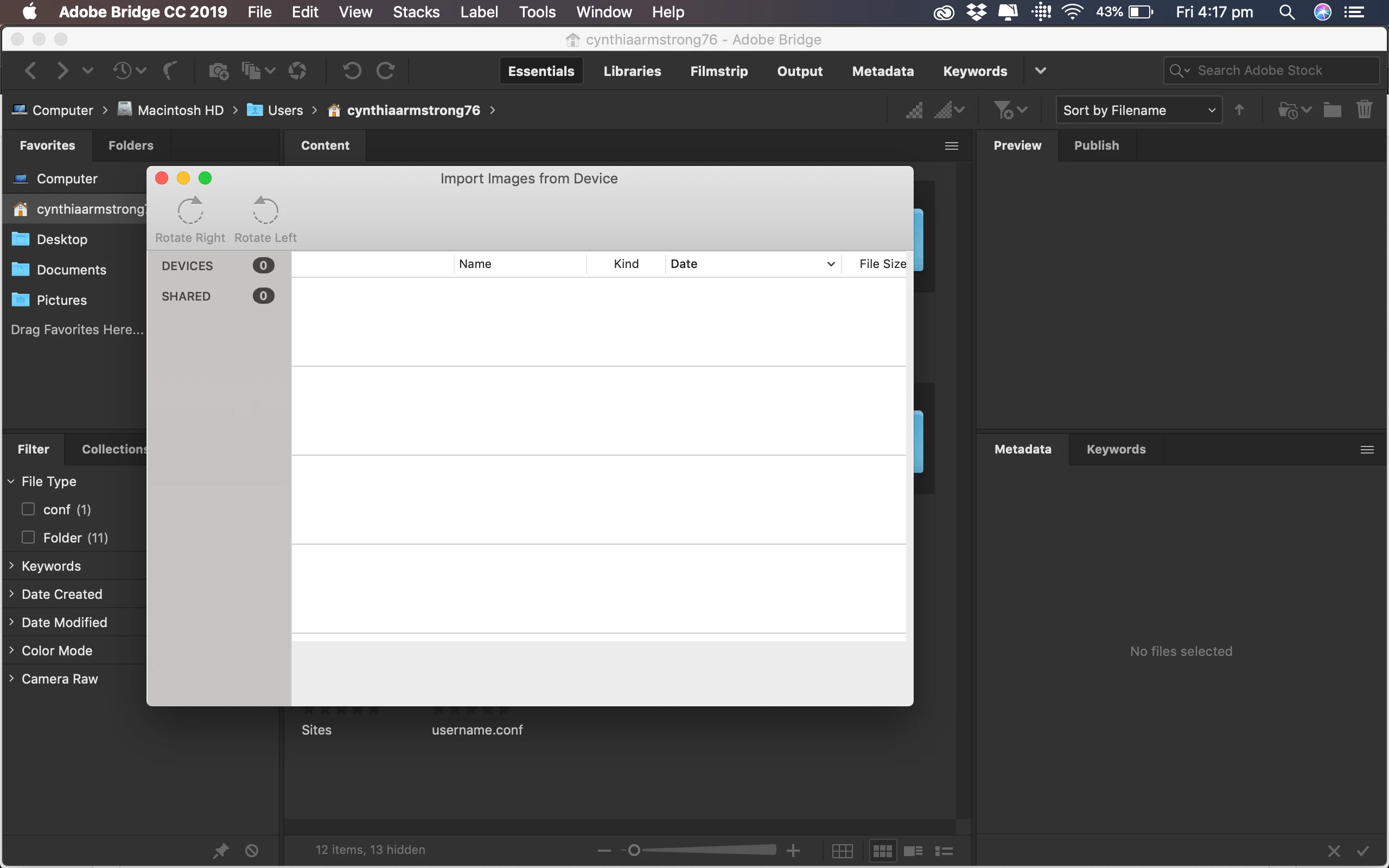Click thumbnail quality browse icon

914,110
